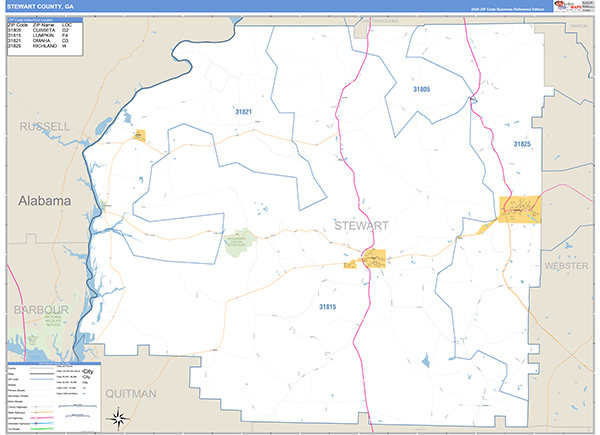600x435 pixels.
Task: Click the ZIP label 31825 on the map
Action: coord(522,144)
